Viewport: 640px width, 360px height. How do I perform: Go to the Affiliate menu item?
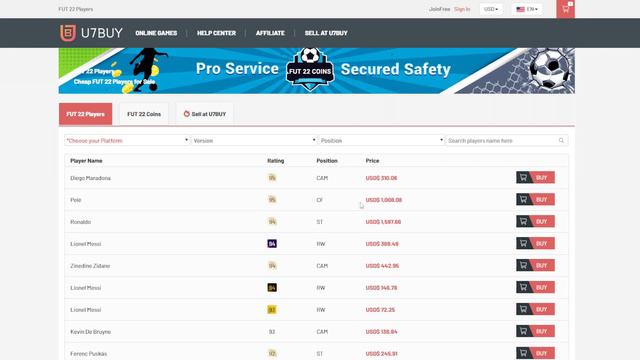point(270,33)
